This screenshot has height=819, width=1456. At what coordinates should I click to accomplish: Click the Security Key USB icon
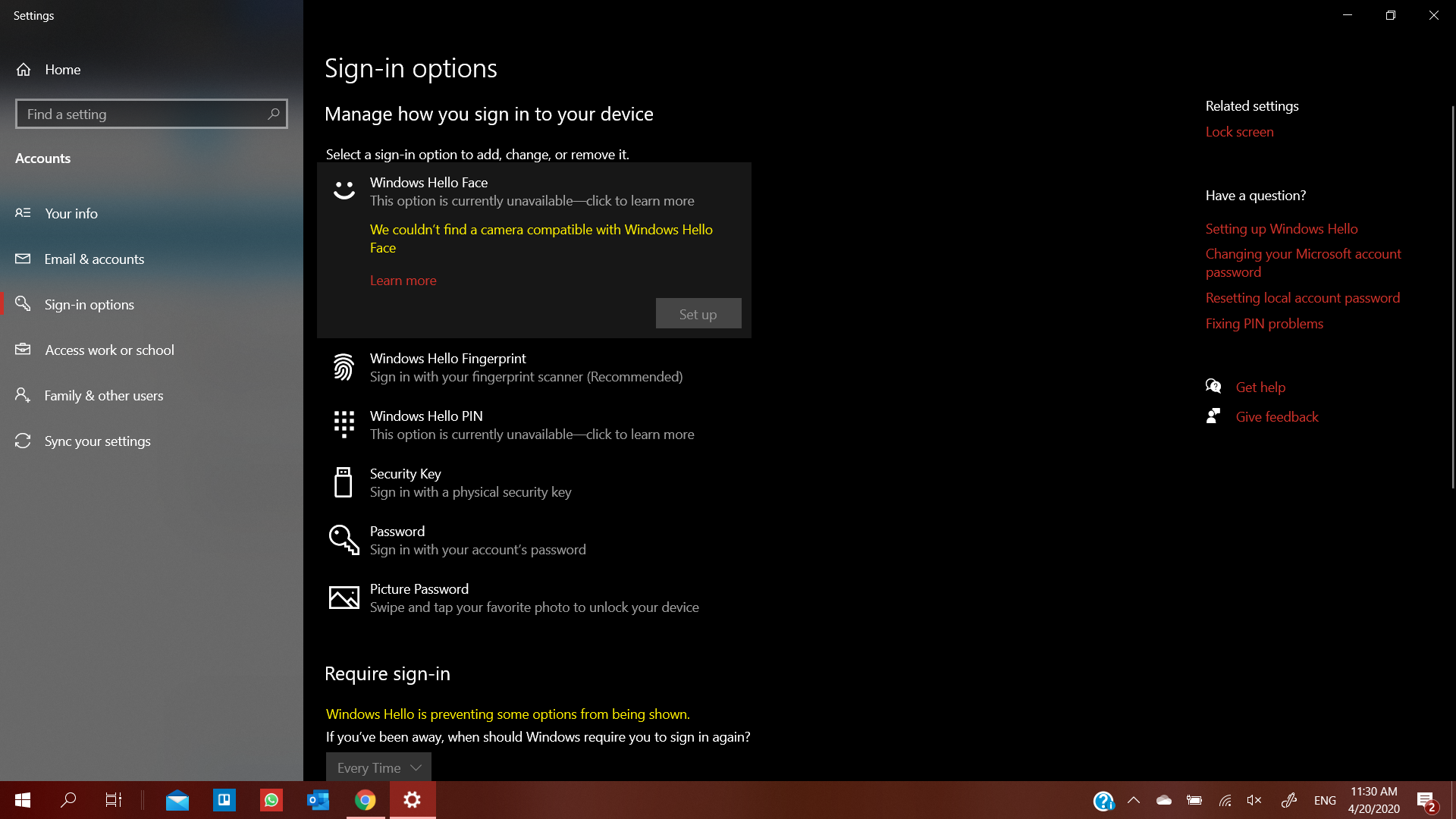click(344, 482)
